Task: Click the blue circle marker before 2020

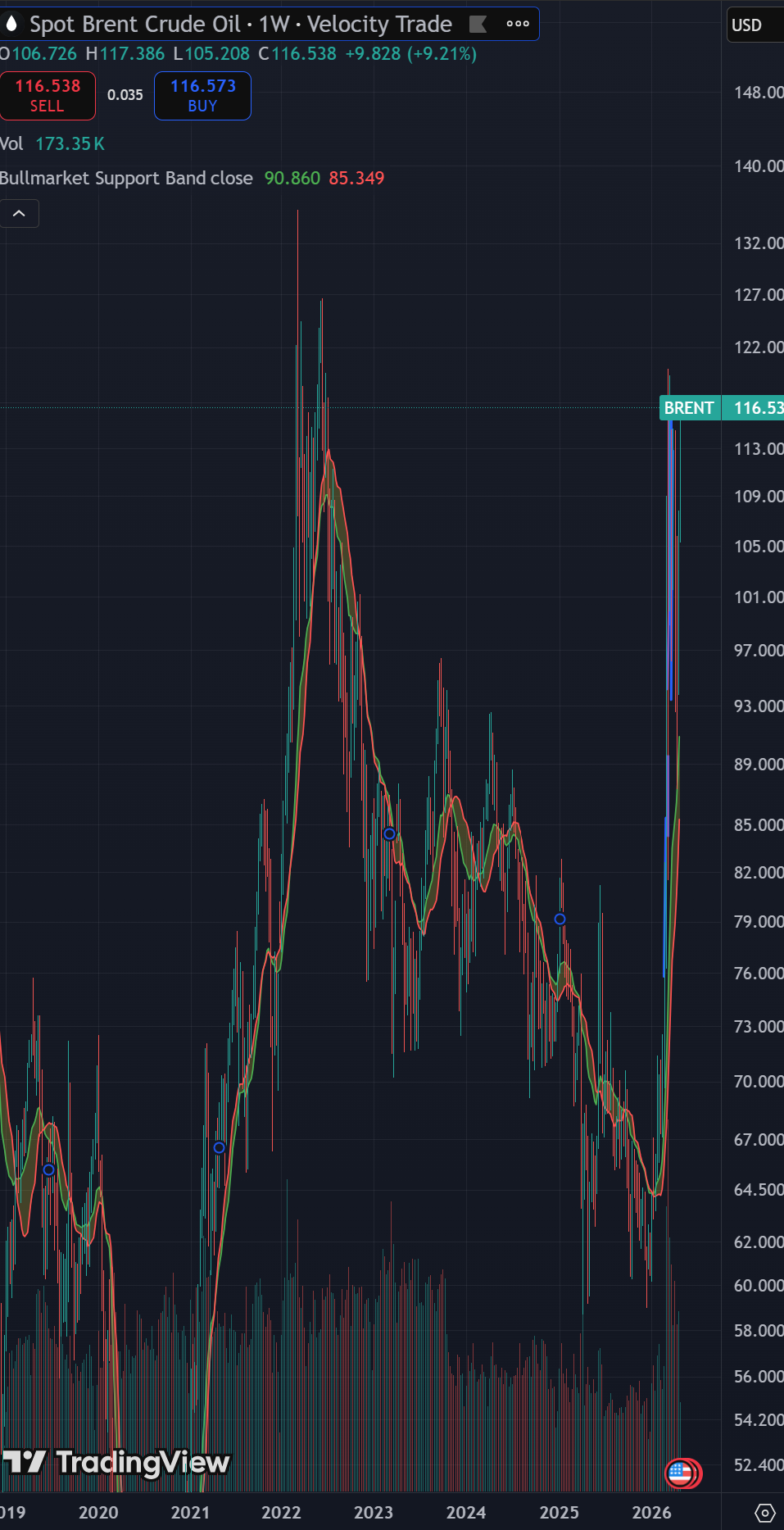Action: [x=48, y=1170]
